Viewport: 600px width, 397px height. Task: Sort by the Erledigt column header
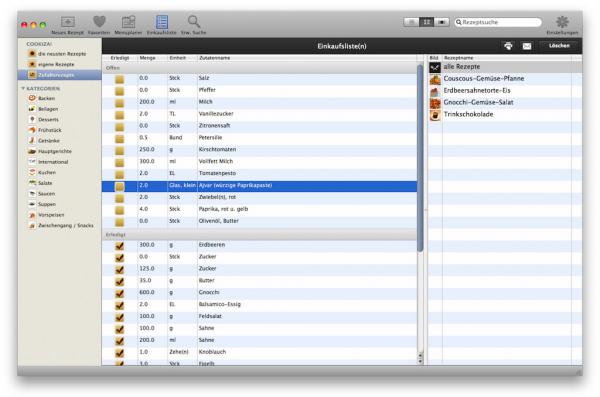(119, 58)
